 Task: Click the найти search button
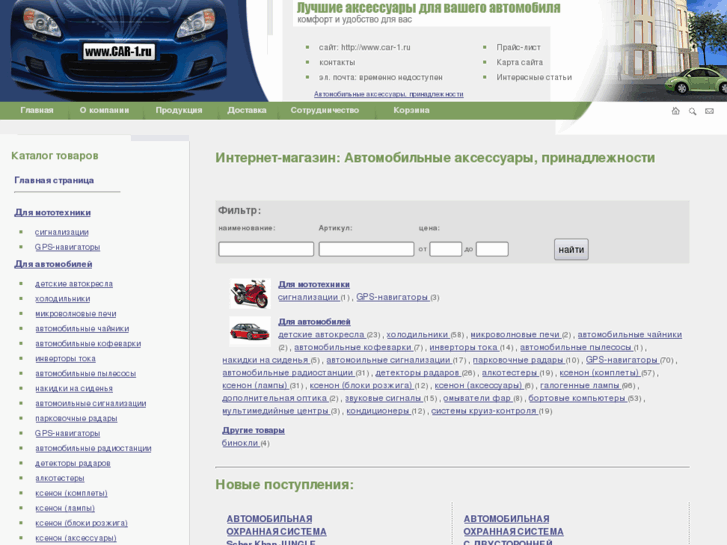[x=571, y=250]
